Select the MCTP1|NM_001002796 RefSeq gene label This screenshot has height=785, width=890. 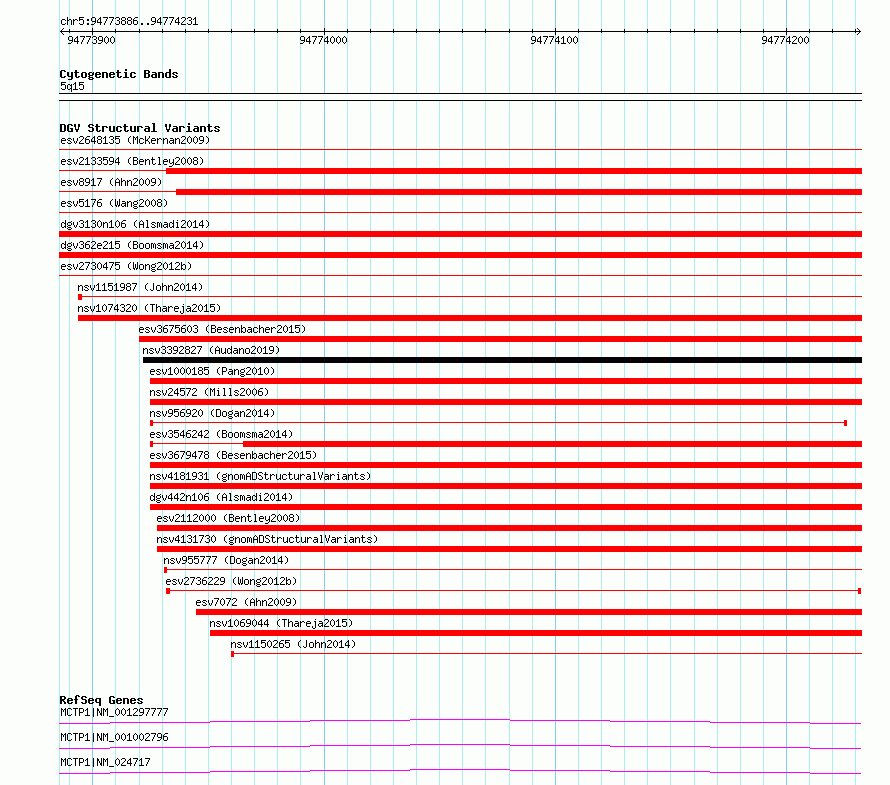(115, 737)
